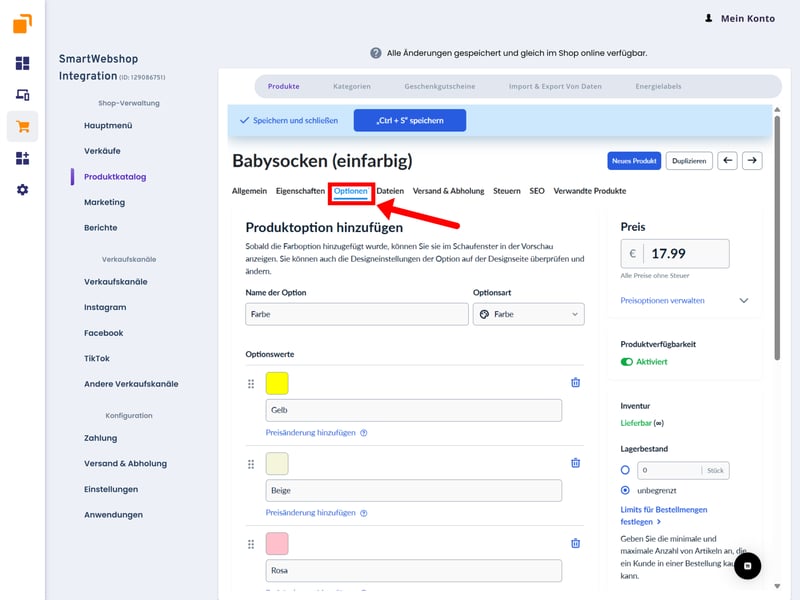Click the Lagerbestand quantity field
This screenshot has height=600, width=800.
[683, 470]
